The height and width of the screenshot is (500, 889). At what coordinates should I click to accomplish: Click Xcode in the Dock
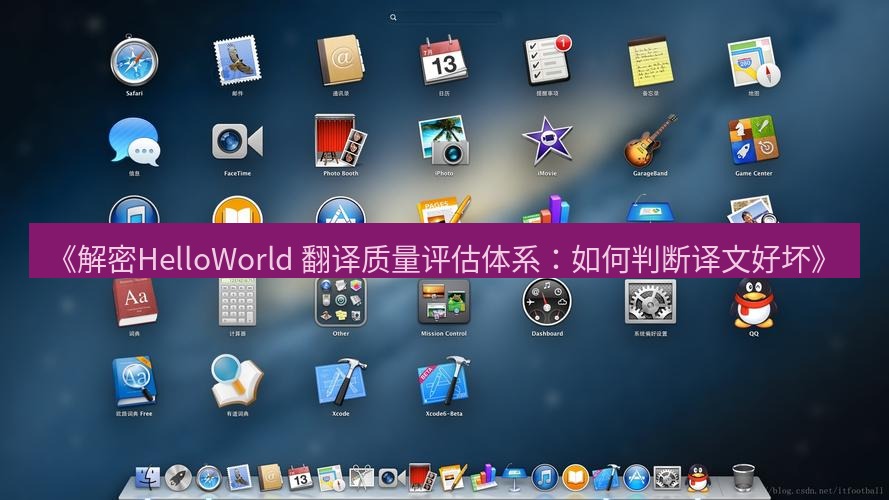[x=606, y=477]
